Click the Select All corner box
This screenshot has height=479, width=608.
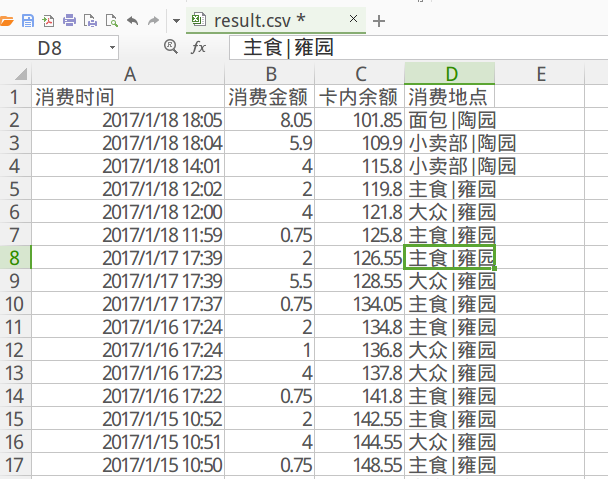click(15, 73)
